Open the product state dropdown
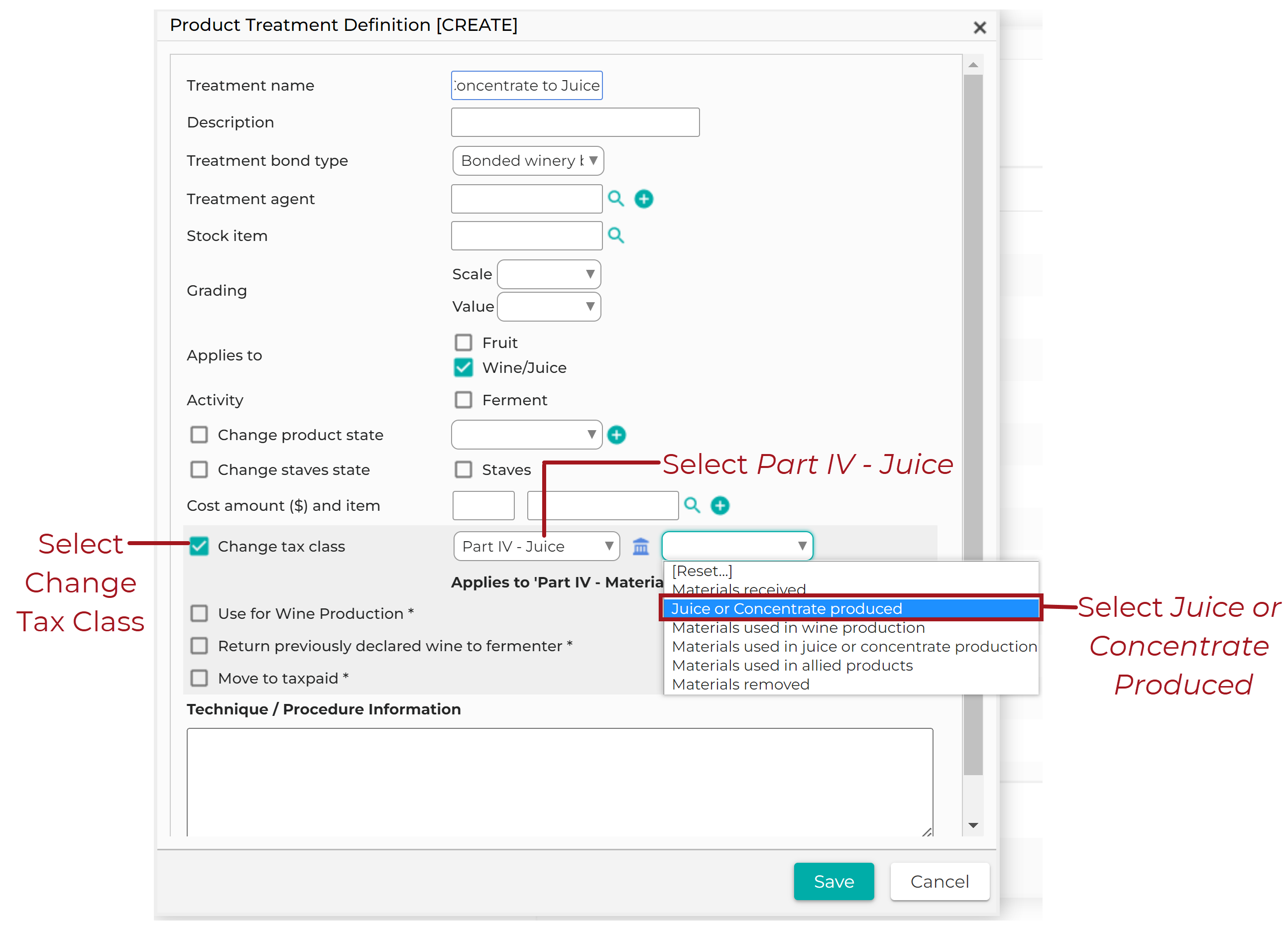 (527, 435)
